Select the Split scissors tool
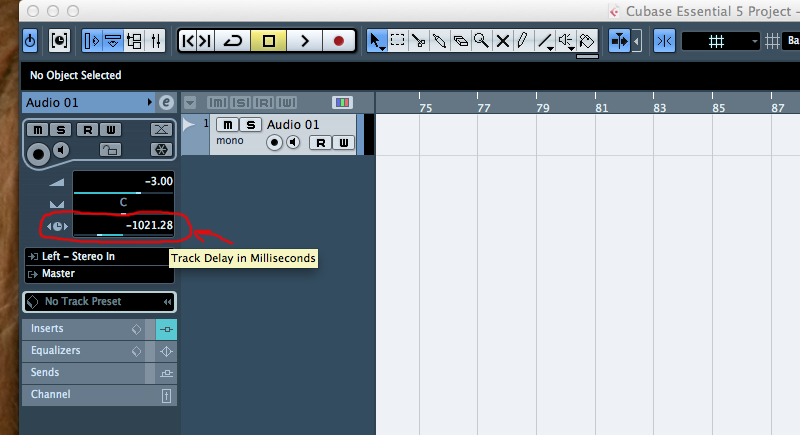This screenshot has height=435, width=800. point(418,41)
